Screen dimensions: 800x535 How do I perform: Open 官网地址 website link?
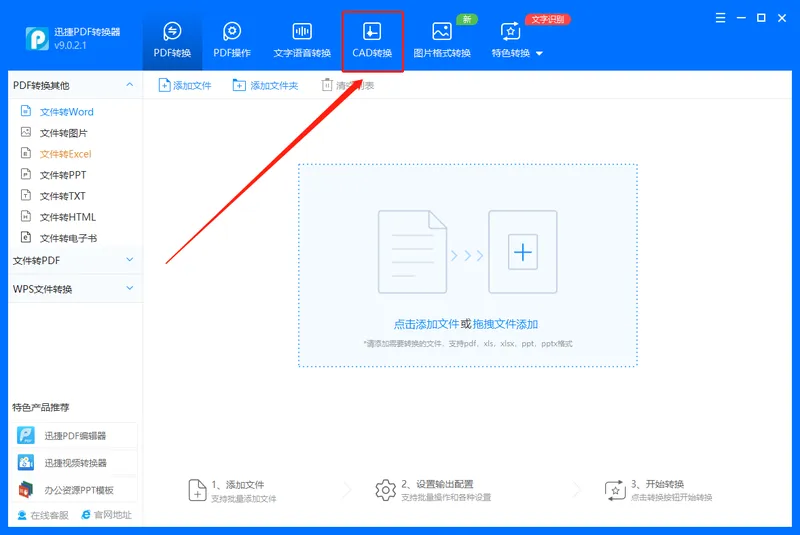coord(107,515)
